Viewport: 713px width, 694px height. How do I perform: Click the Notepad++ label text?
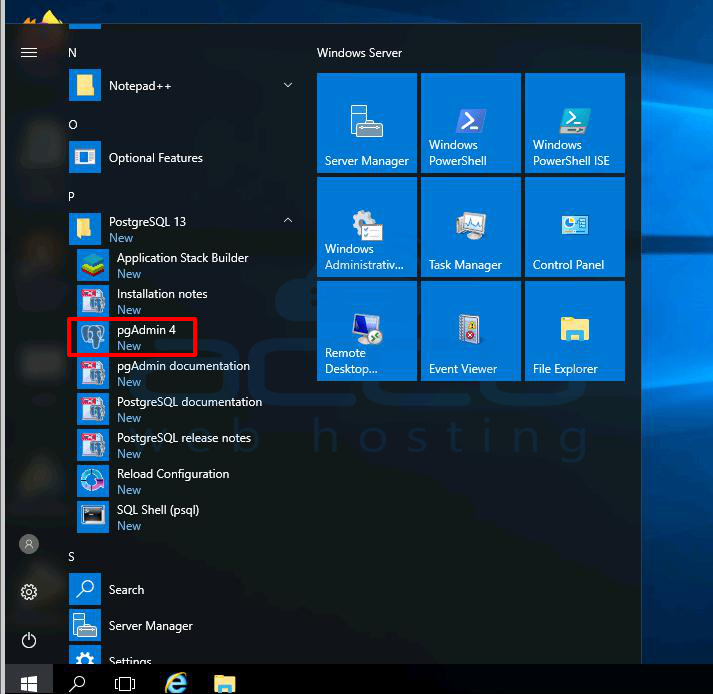140,86
